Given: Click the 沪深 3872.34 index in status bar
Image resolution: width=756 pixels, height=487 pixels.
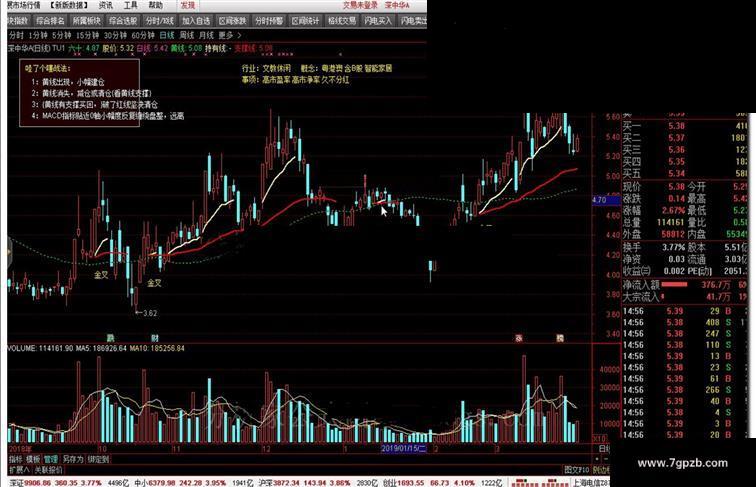Looking at the screenshot, I should 304,483.
